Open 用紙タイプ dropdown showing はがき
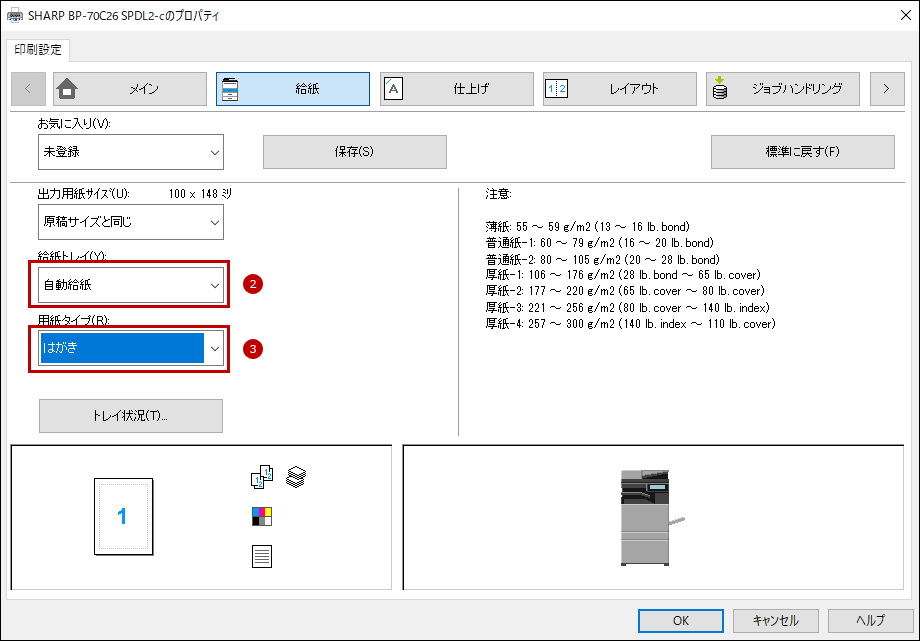This screenshot has width=920, height=641. pos(131,348)
